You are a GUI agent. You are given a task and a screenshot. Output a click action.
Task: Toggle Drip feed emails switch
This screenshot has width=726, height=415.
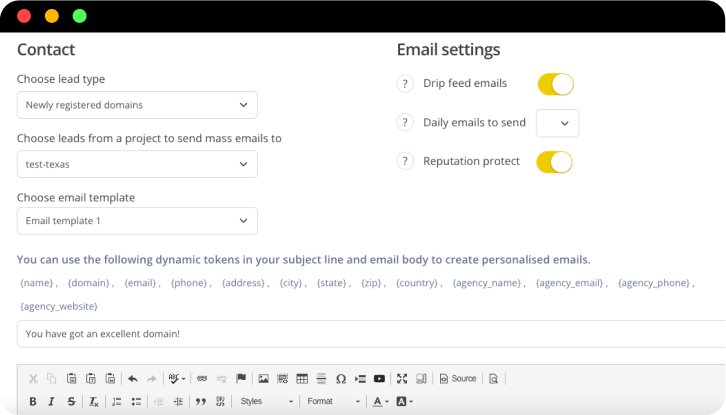555,84
